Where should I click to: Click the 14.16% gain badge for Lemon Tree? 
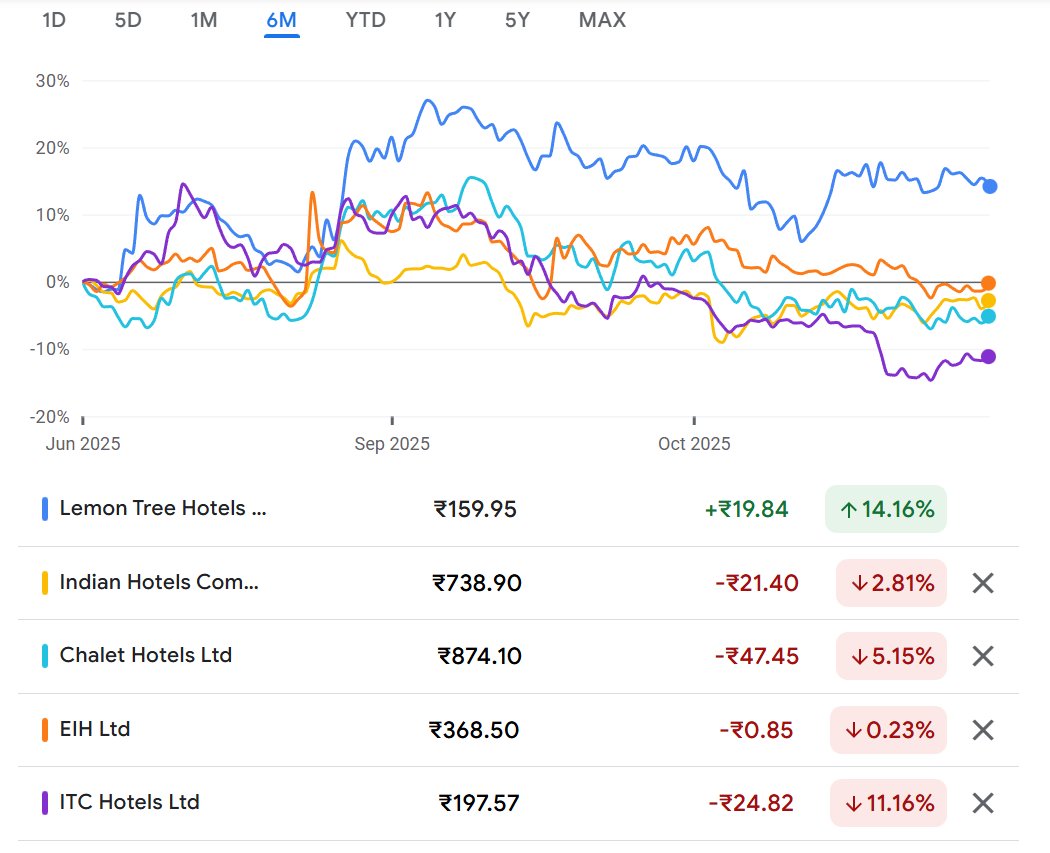885,508
